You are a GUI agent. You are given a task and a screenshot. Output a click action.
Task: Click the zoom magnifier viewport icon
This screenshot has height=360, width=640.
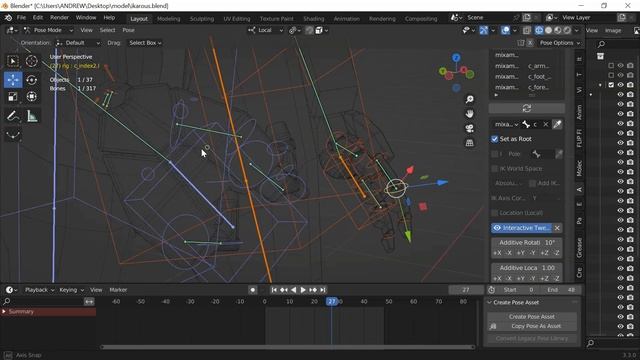pyautogui.click(x=470, y=99)
